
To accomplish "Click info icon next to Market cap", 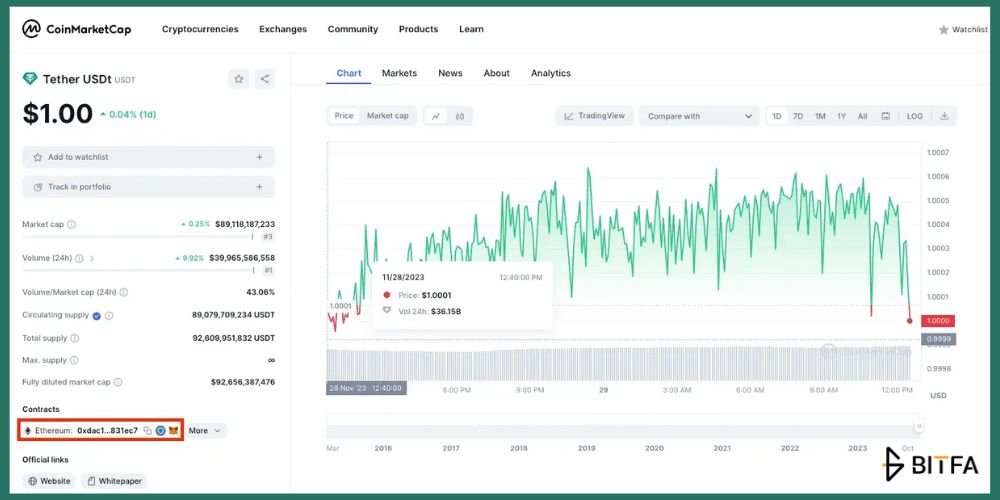I will tap(71, 224).
